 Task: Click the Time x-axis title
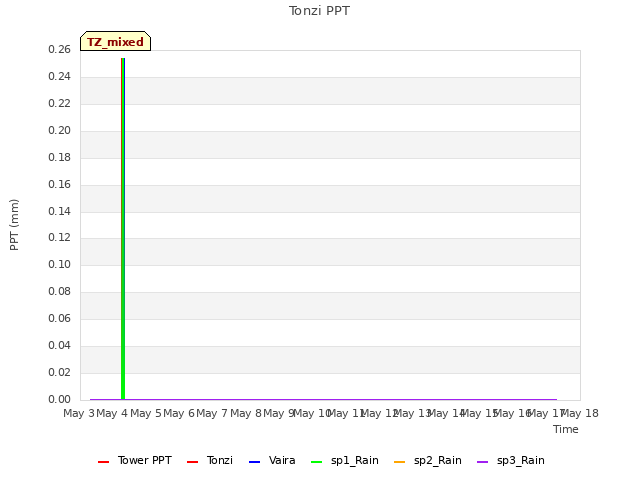pyautogui.click(x=566, y=429)
